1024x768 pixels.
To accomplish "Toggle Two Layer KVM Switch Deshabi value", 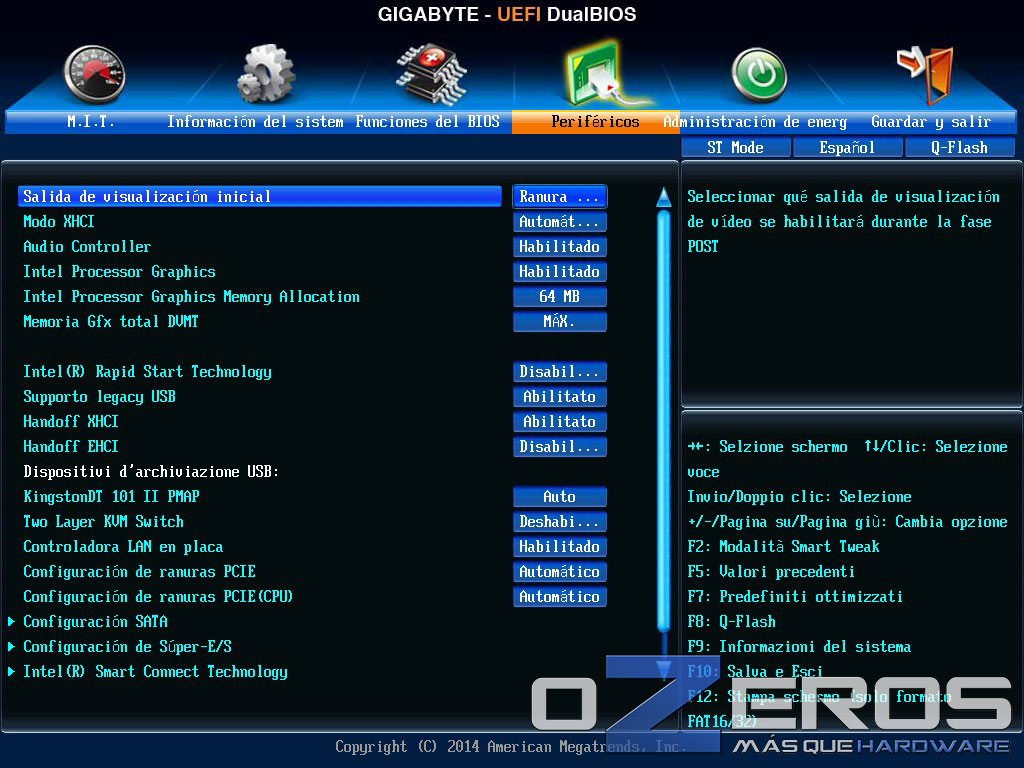I will tap(560, 521).
